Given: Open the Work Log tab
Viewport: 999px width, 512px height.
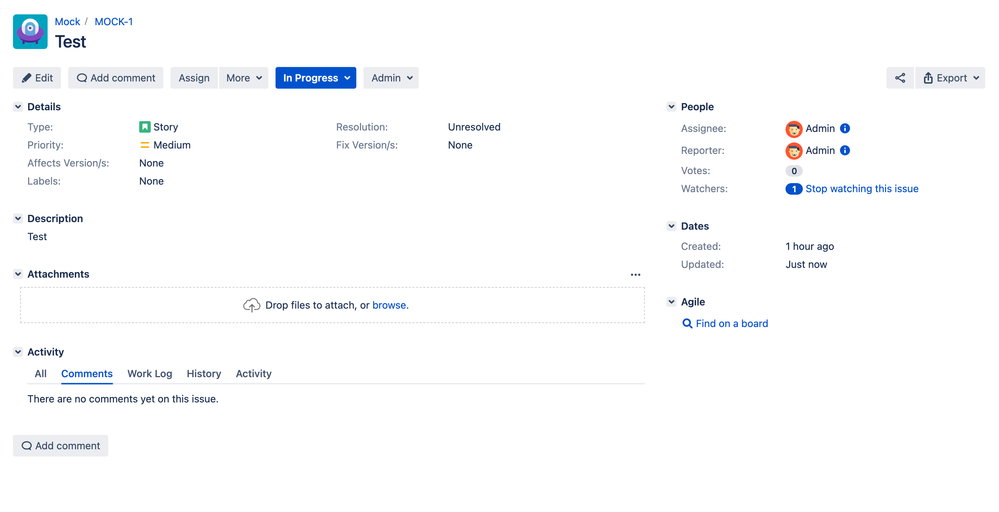Looking at the screenshot, I should (150, 374).
